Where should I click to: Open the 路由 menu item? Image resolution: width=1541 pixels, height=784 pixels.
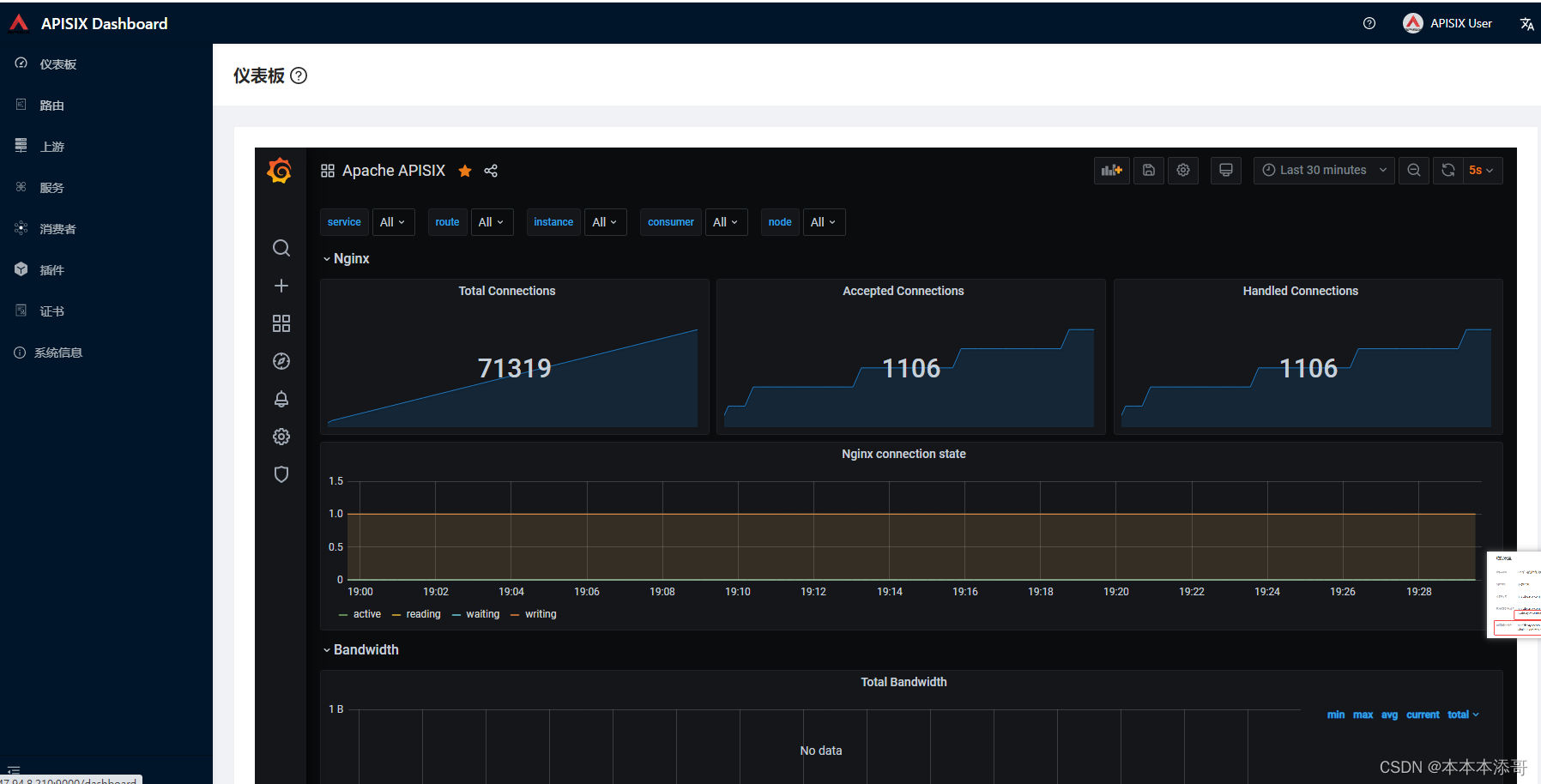(106, 106)
